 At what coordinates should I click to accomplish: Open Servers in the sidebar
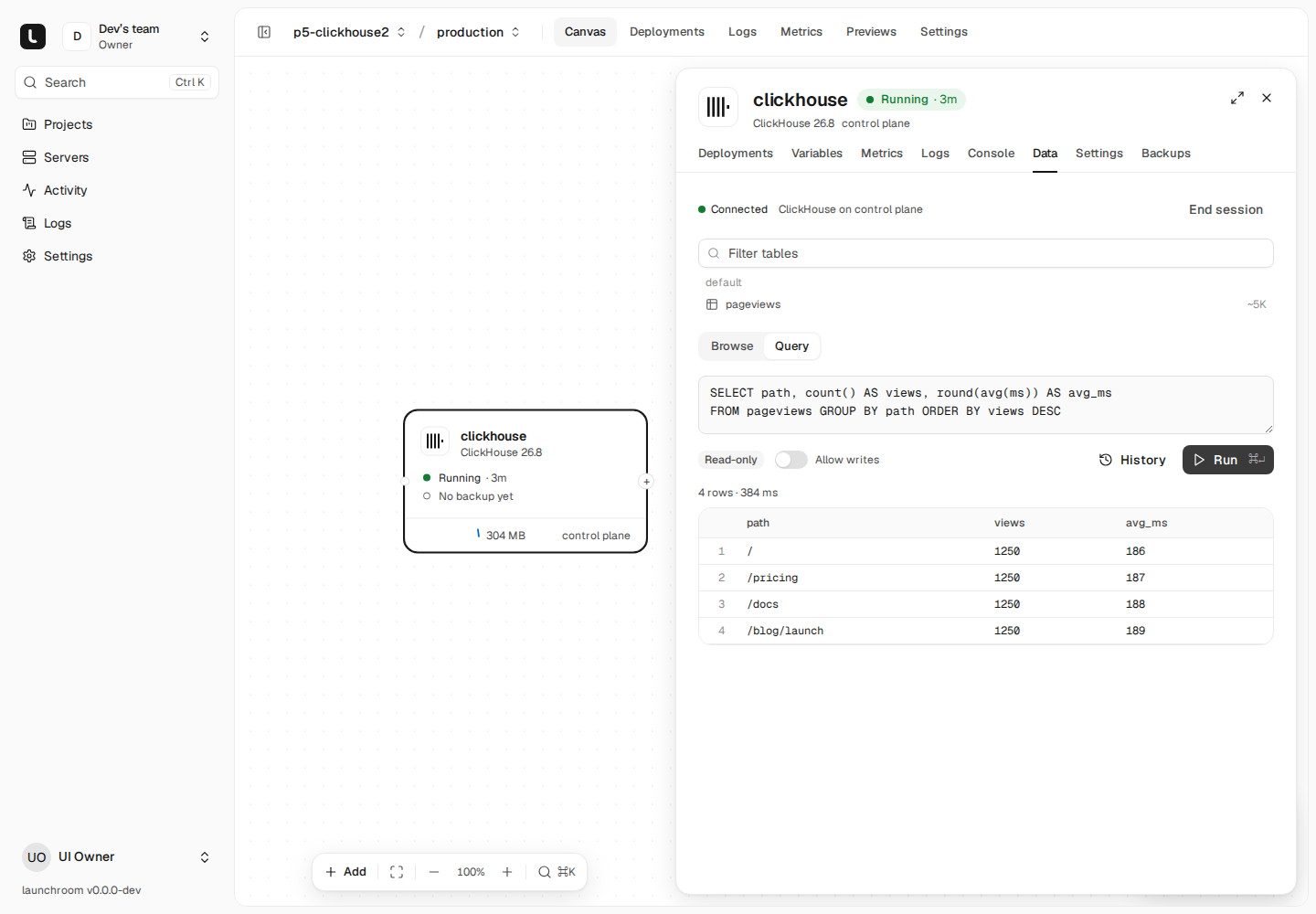pos(117,157)
